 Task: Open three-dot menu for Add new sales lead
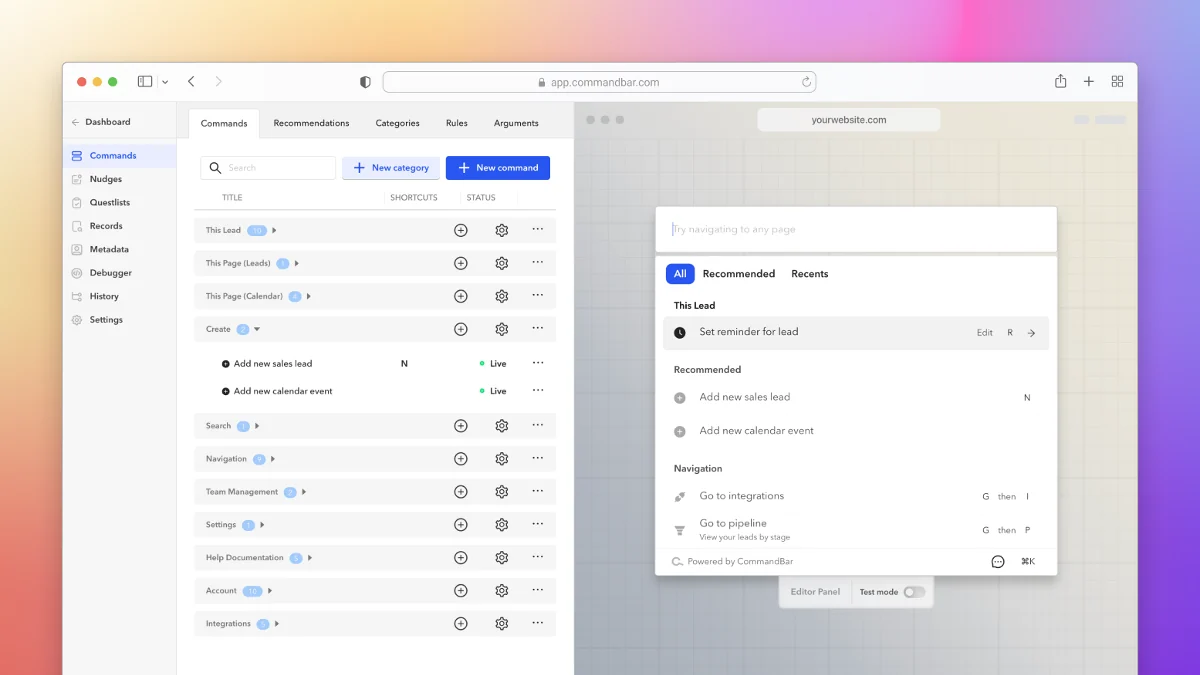538,363
